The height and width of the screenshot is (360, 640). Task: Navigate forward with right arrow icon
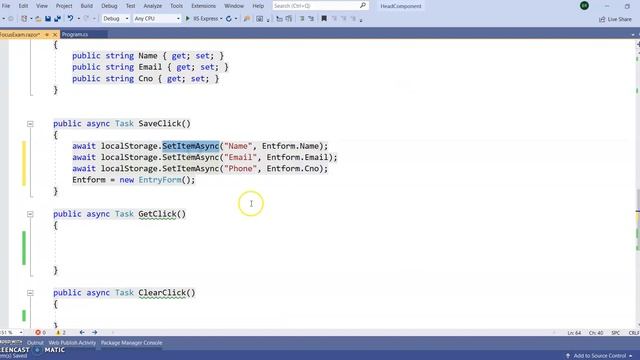tap(95, 333)
